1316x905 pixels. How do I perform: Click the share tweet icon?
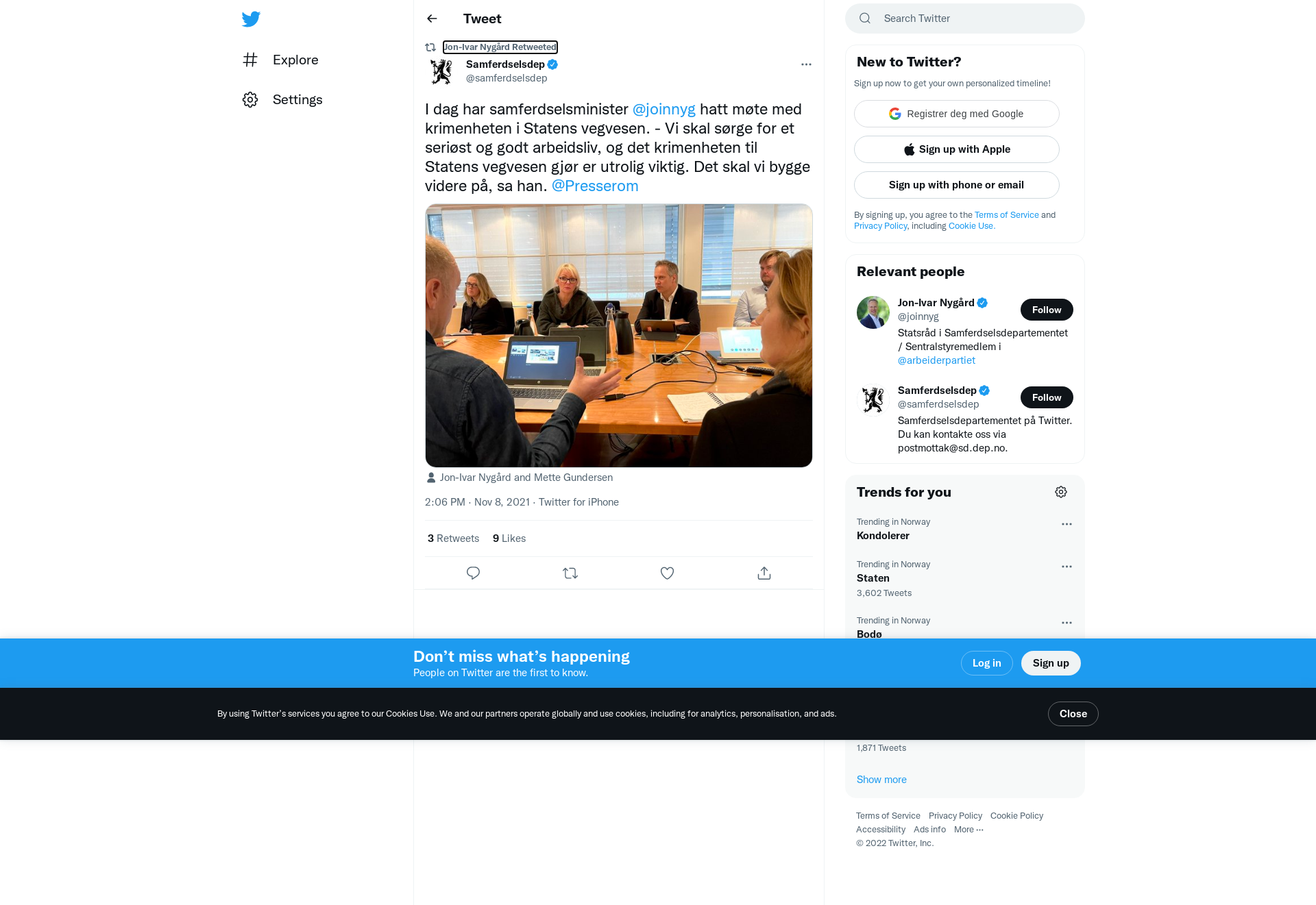click(x=764, y=573)
